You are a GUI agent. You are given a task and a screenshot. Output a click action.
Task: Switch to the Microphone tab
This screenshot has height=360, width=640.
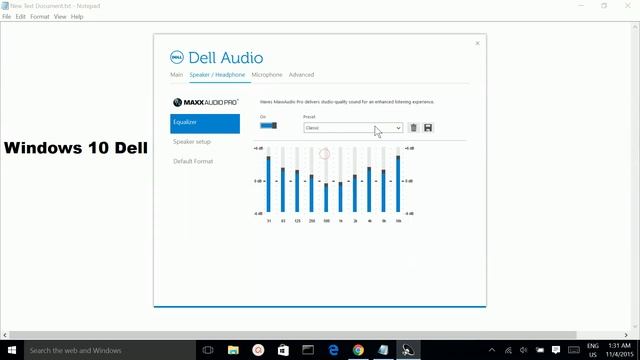[267, 75]
